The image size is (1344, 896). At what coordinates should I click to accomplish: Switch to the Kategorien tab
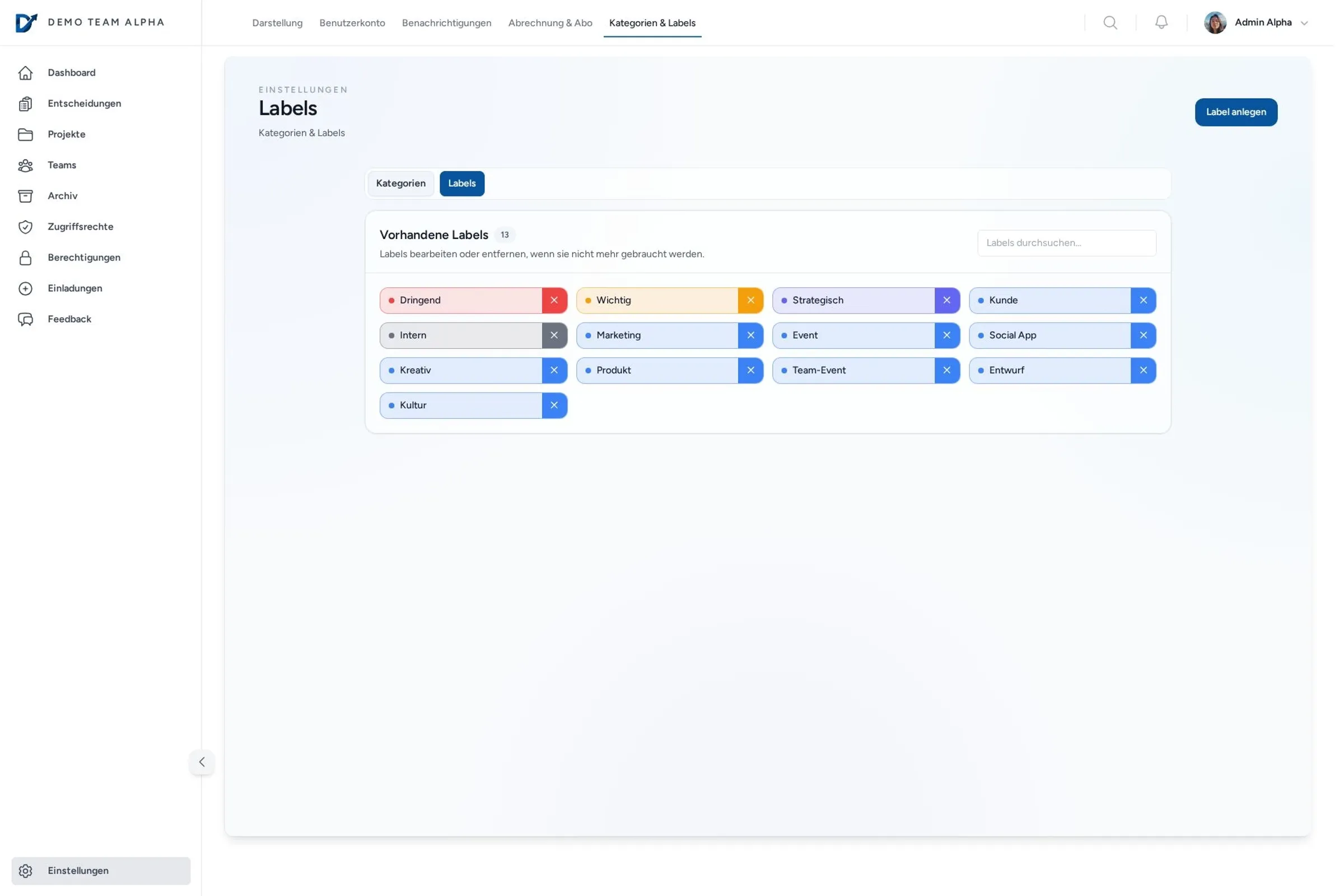click(x=400, y=184)
